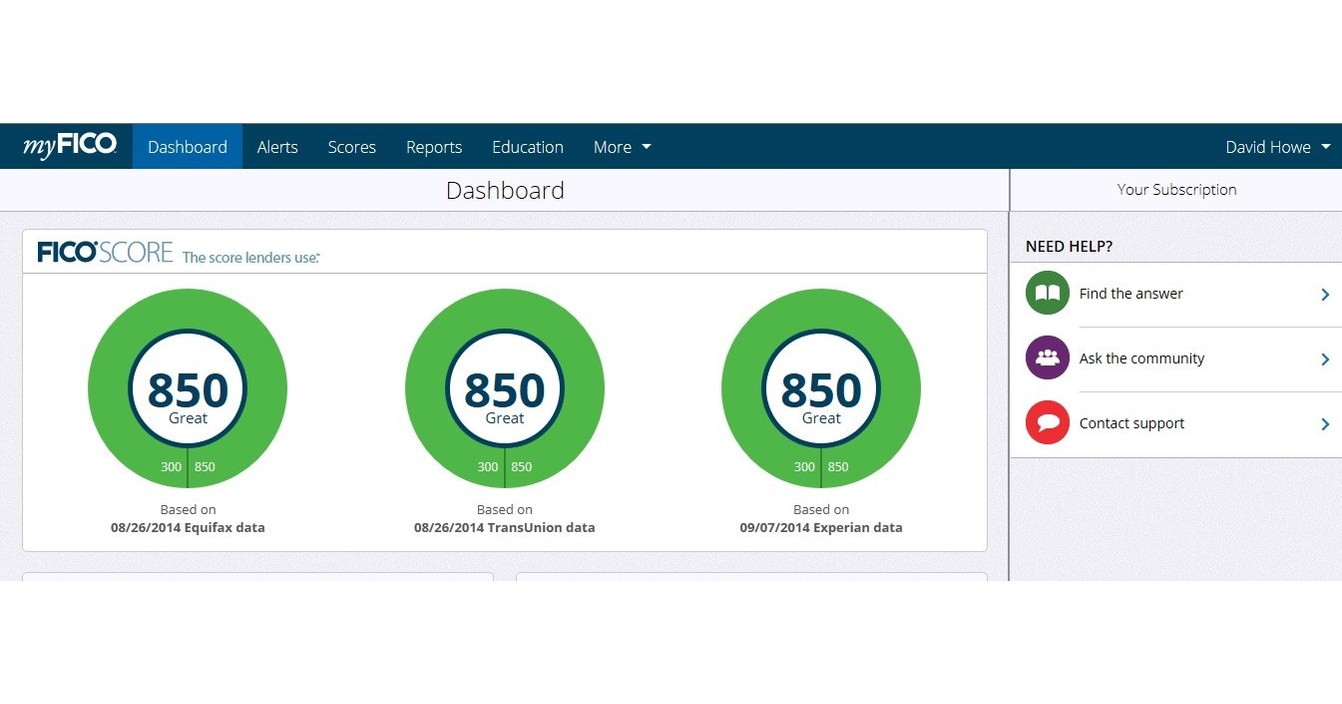Screen dimensions: 1342x704
Task: Click the arrow next to Find the answer
Action: coord(1325,294)
